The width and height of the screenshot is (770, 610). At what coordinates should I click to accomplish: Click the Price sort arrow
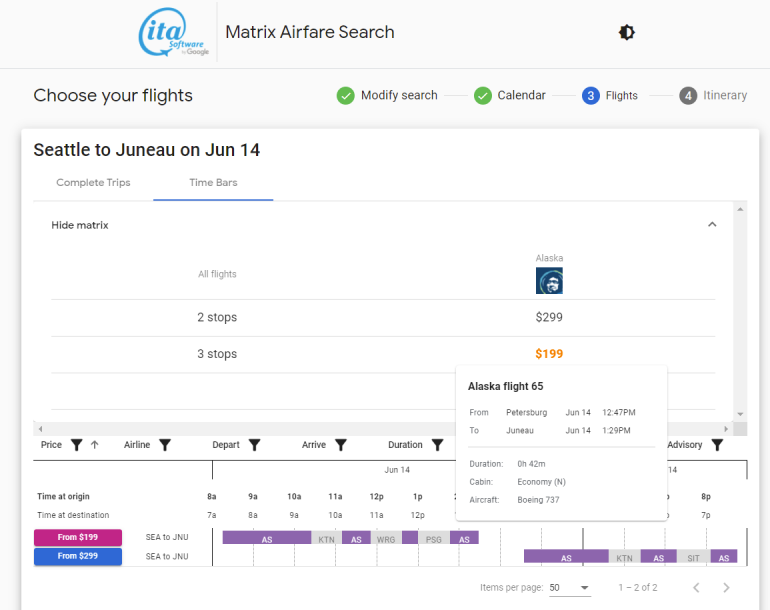tap(95, 445)
